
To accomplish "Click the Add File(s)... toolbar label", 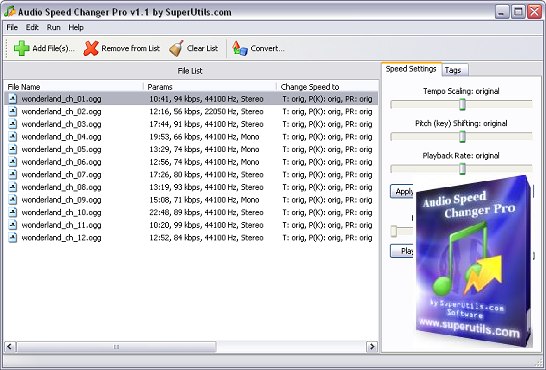I will click(x=53, y=48).
